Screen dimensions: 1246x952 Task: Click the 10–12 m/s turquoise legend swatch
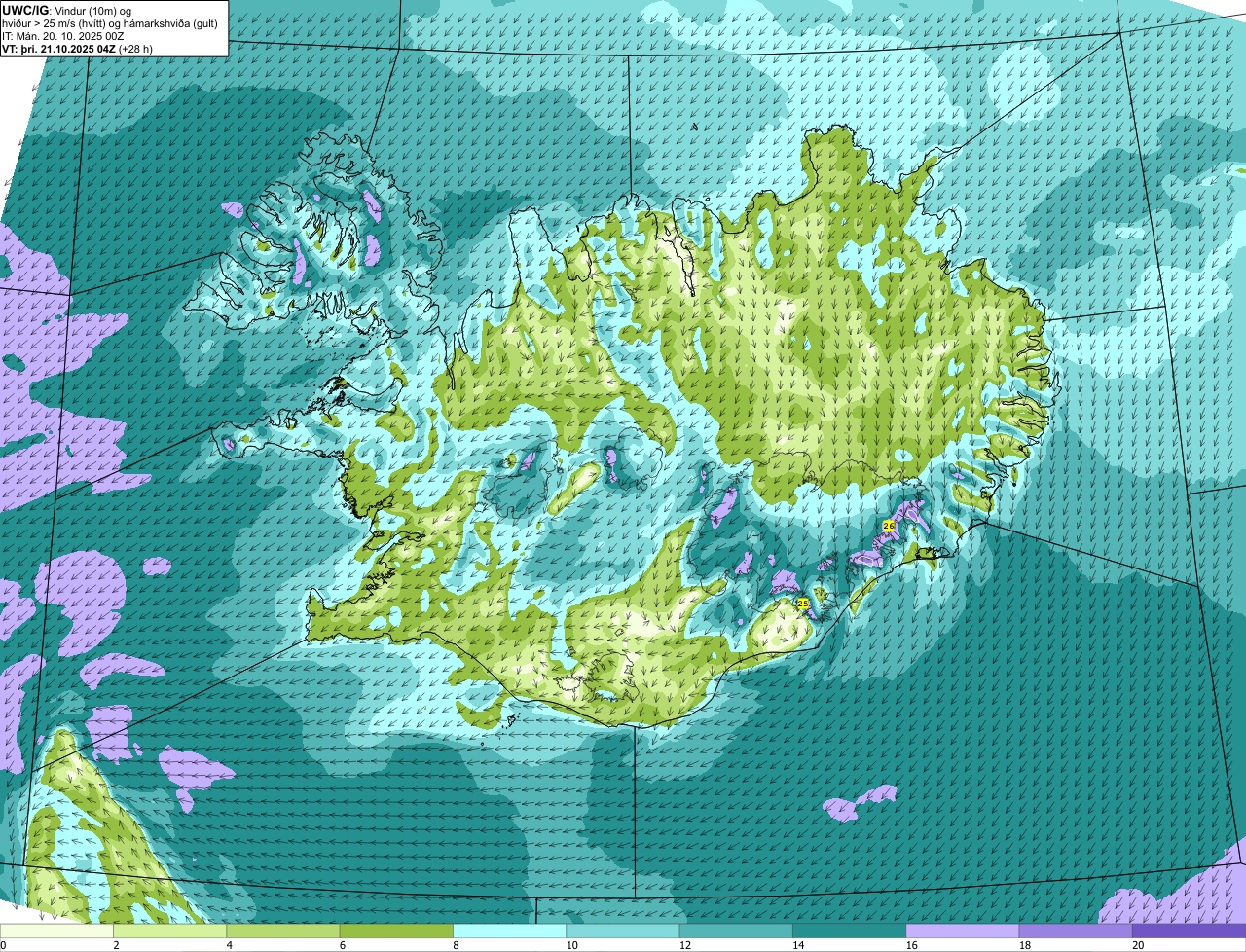(x=623, y=932)
